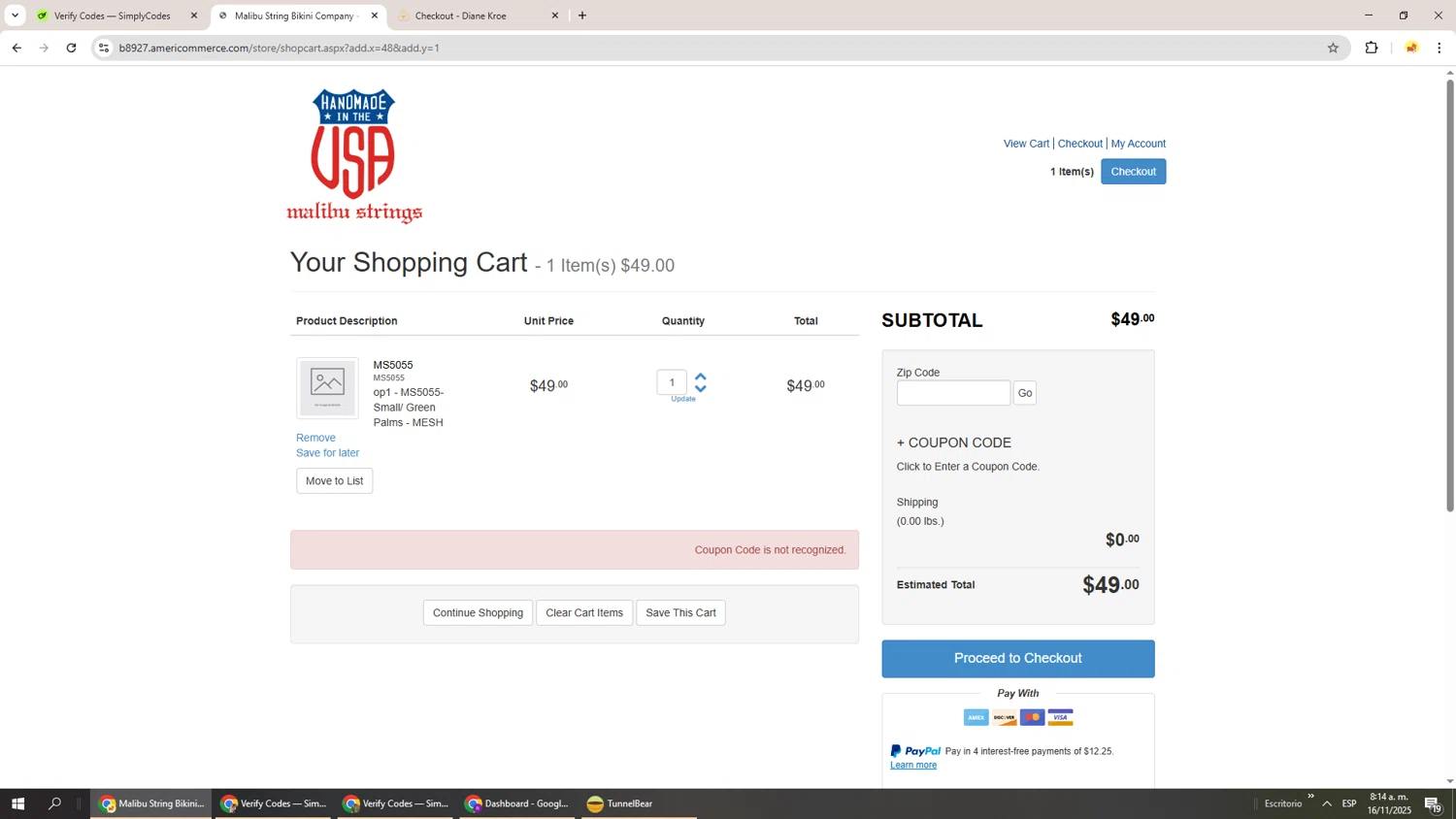The width and height of the screenshot is (1456, 819).
Task: Switch to the Checkout - Diane Kroe tab
Action: click(x=460, y=16)
